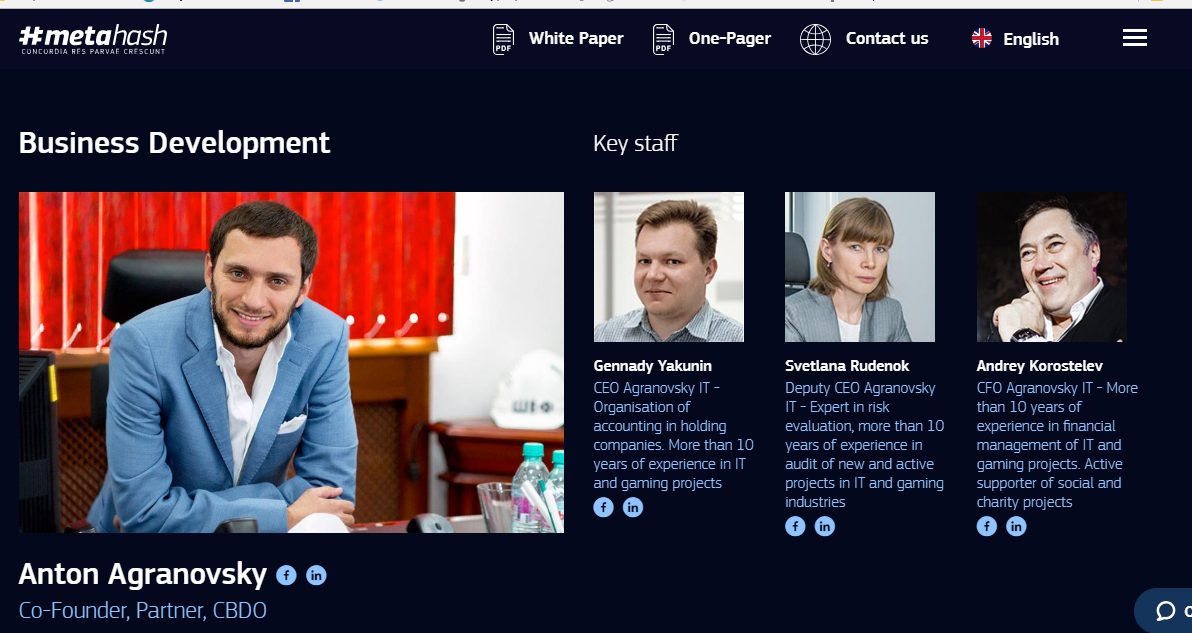Expand the English language selector
This screenshot has width=1192, height=633.
pyautogui.click(x=1015, y=39)
